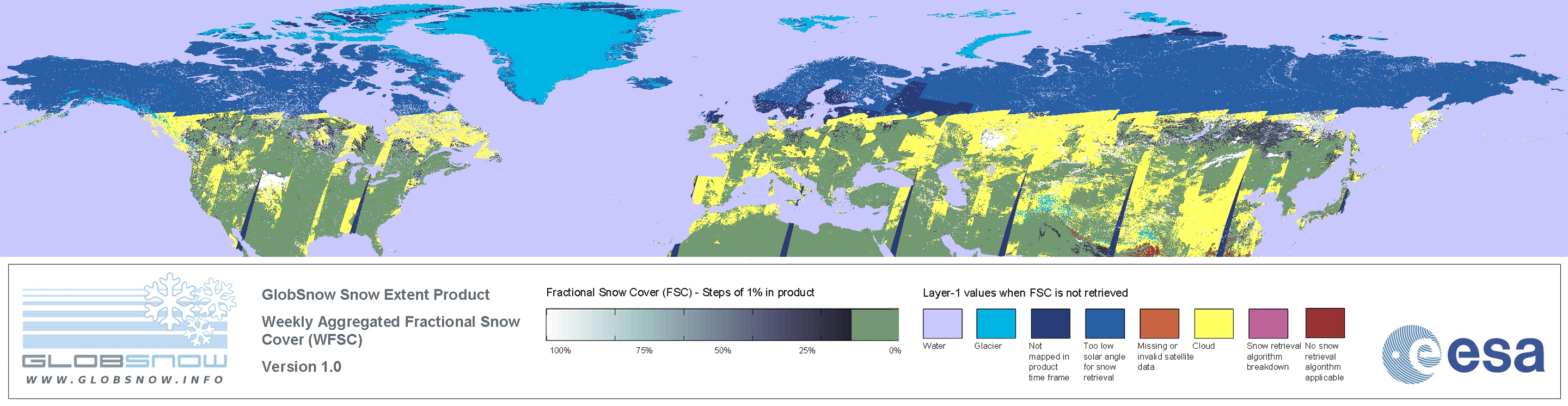Click the '75%' colorbar label
The height and width of the screenshot is (406, 1568).
point(644,350)
